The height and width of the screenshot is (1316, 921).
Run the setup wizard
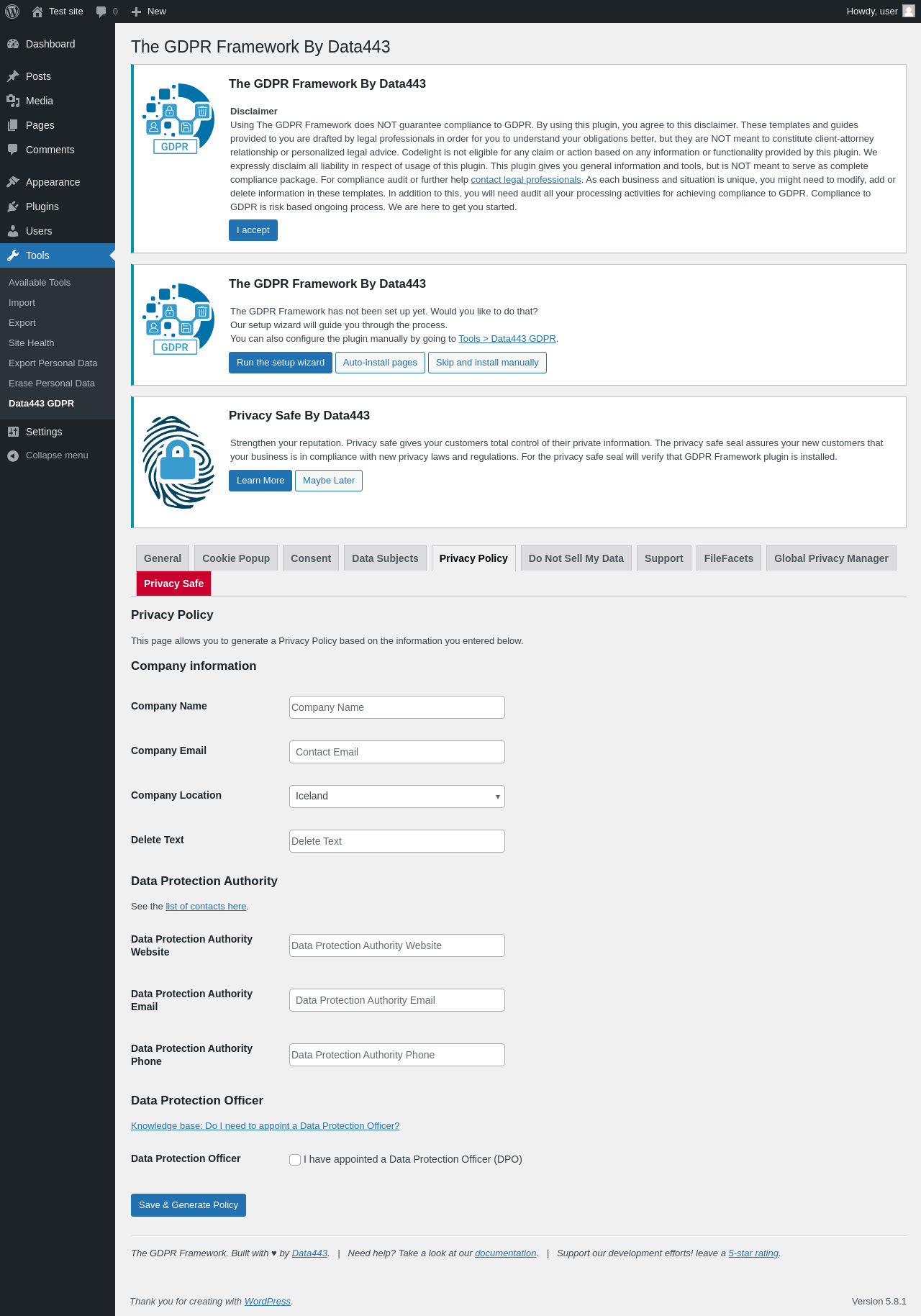point(281,363)
